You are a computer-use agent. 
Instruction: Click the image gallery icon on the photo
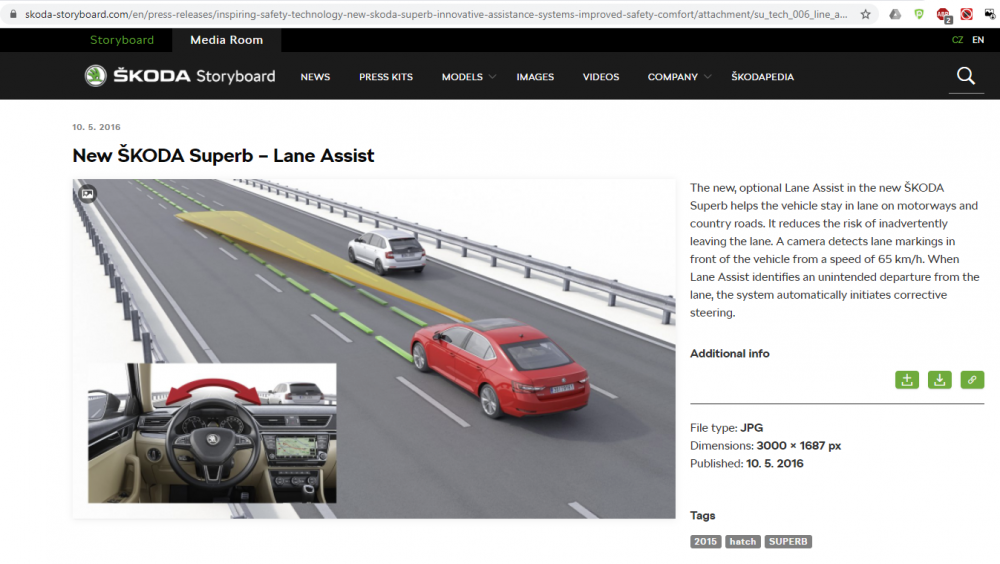point(87,193)
